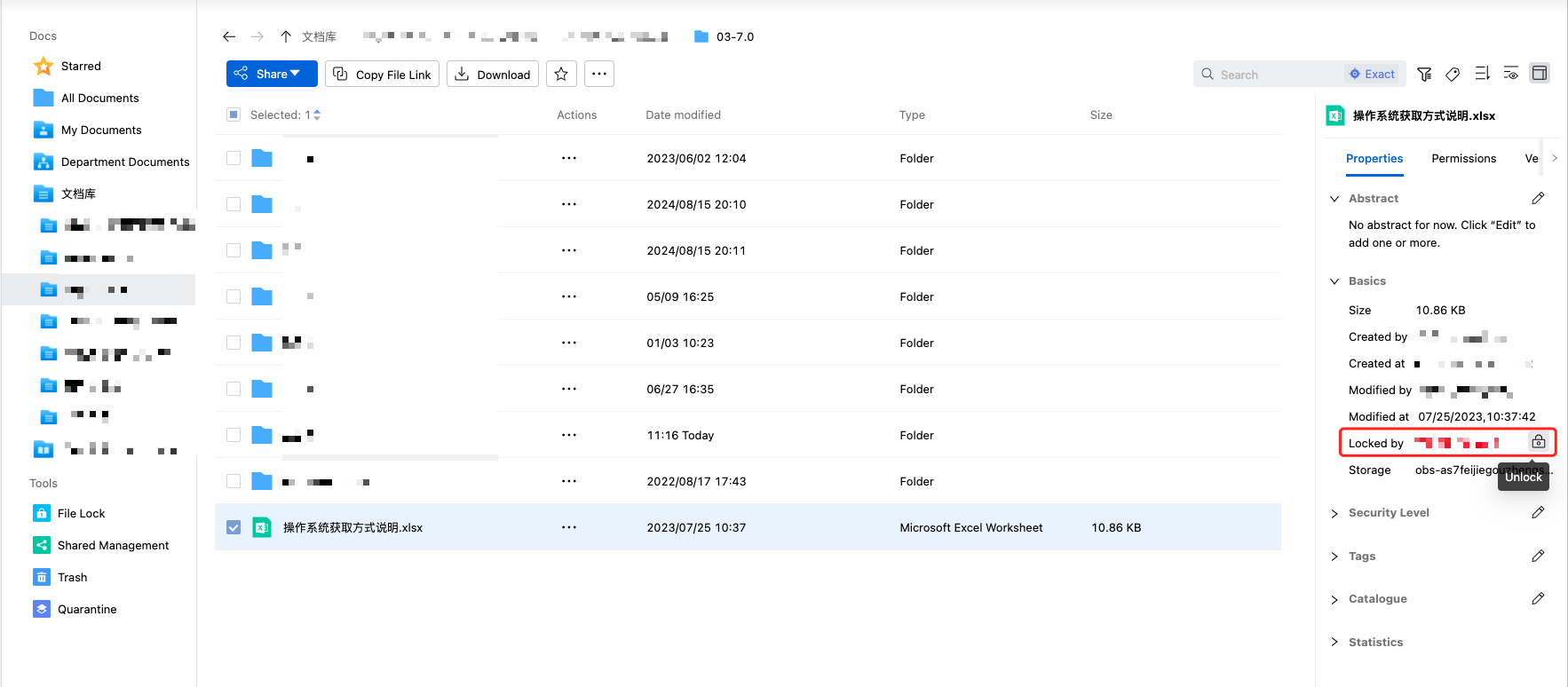Image resolution: width=1568 pixels, height=687 pixels.
Task: Toggle the details side panel icon
Action: click(1540, 74)
